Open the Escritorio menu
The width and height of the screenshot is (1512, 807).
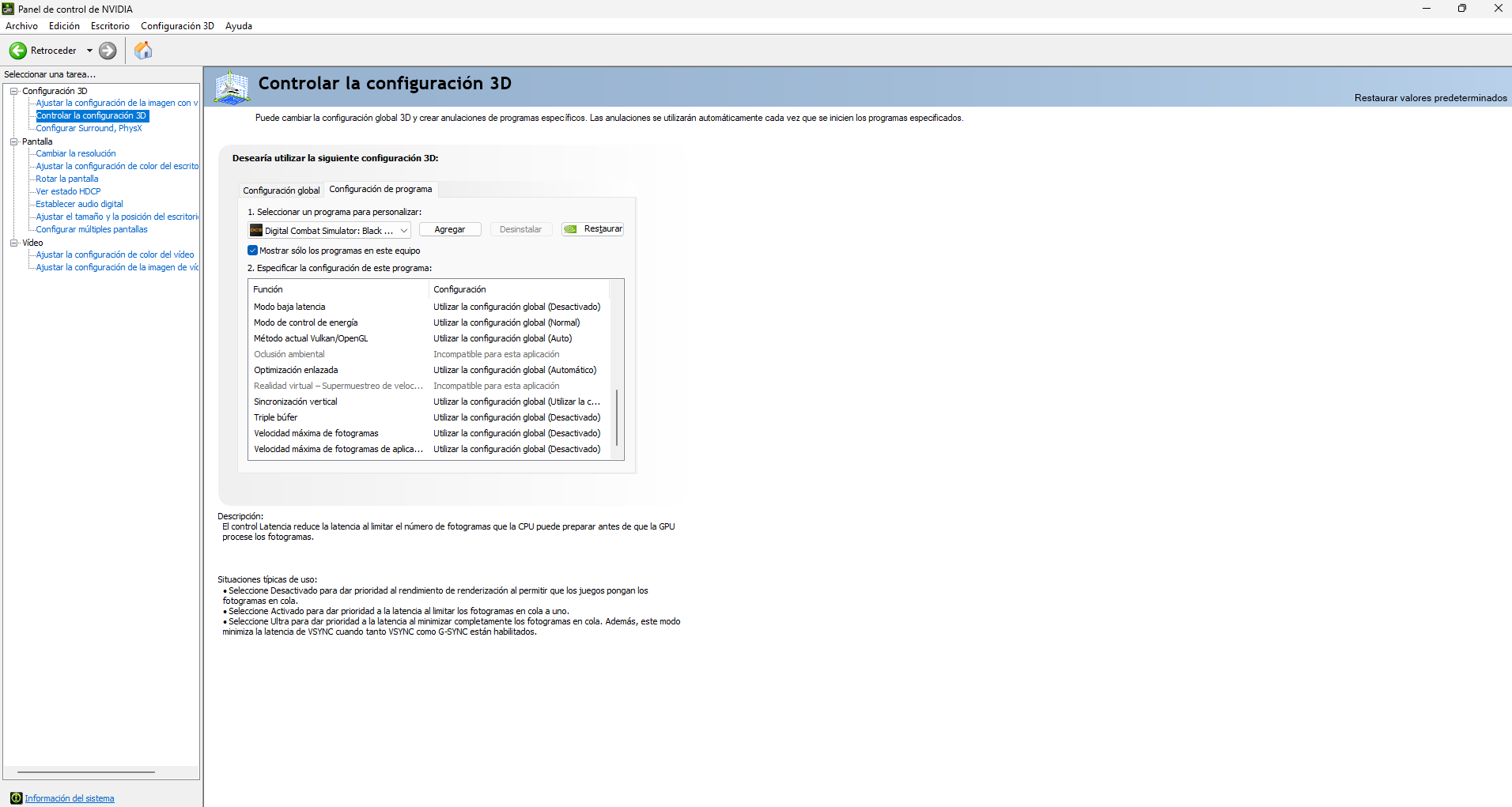[110, 26]
